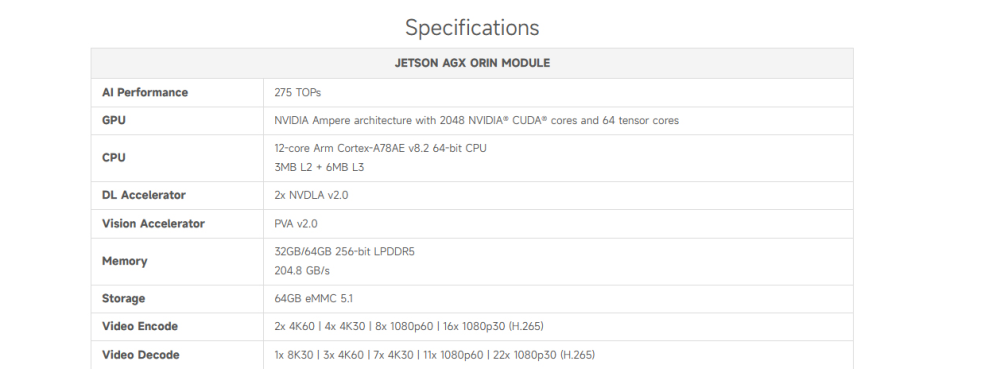Click the DL Accelerator row label

(143, 195)
